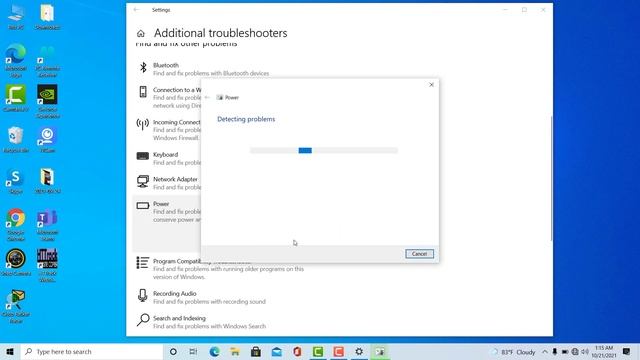640x360 pixels.
Task: Launch Microsoft Edge from the taskbar
Action: tap(214, 351)
